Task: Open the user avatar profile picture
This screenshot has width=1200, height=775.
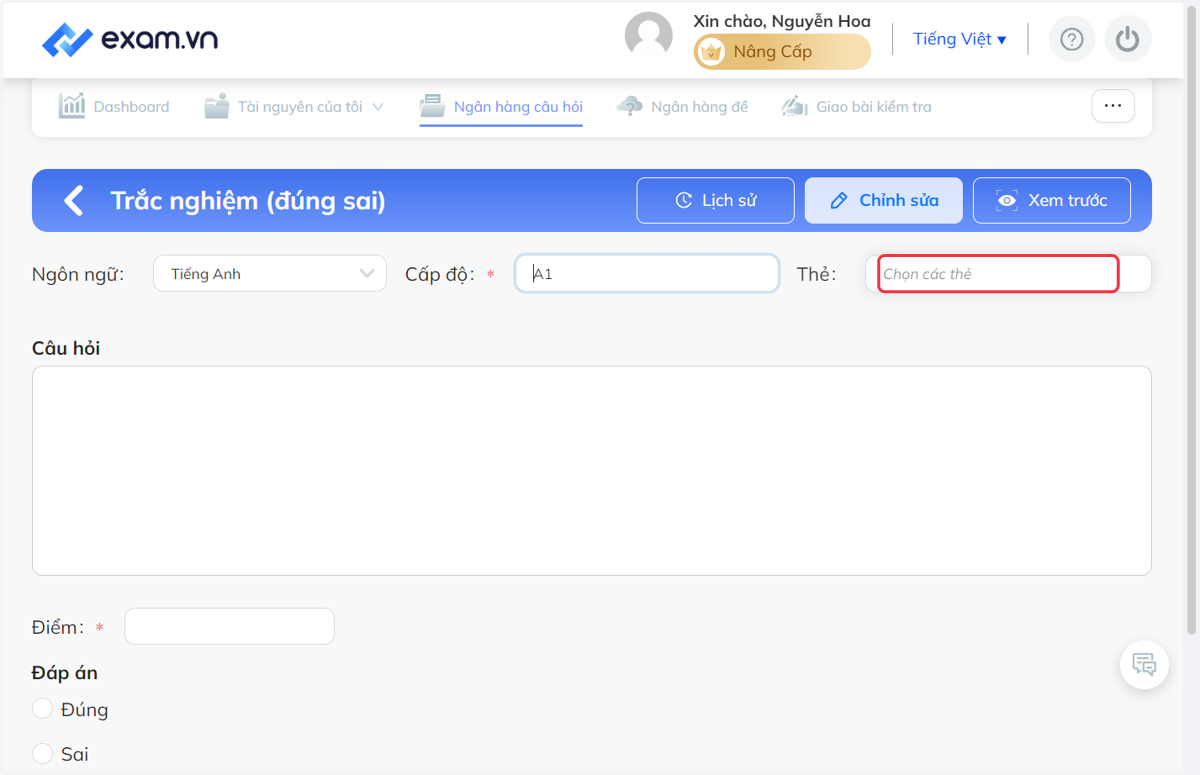Action: [648, 36]
